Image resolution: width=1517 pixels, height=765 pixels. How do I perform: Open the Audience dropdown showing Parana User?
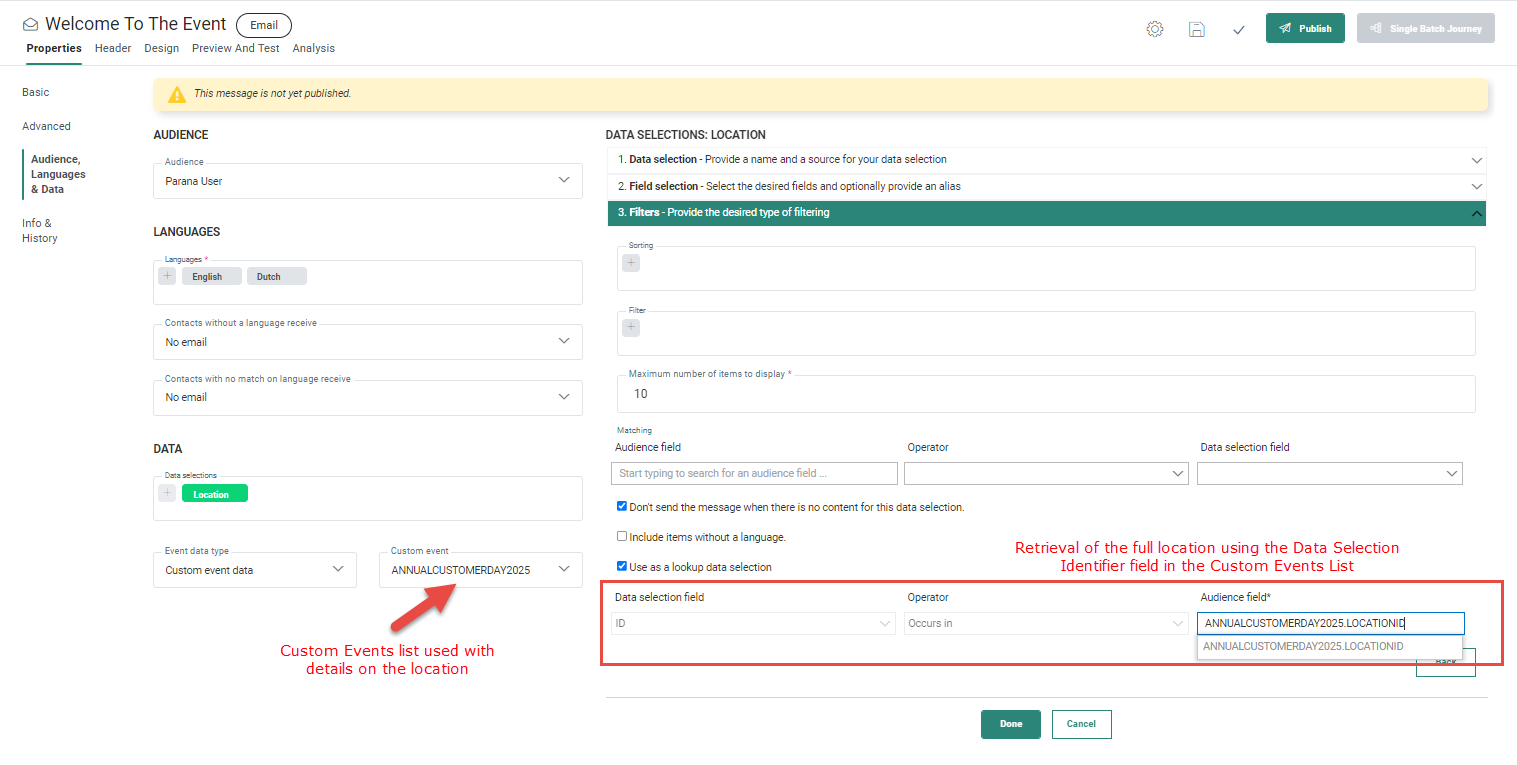coord(367,181)
